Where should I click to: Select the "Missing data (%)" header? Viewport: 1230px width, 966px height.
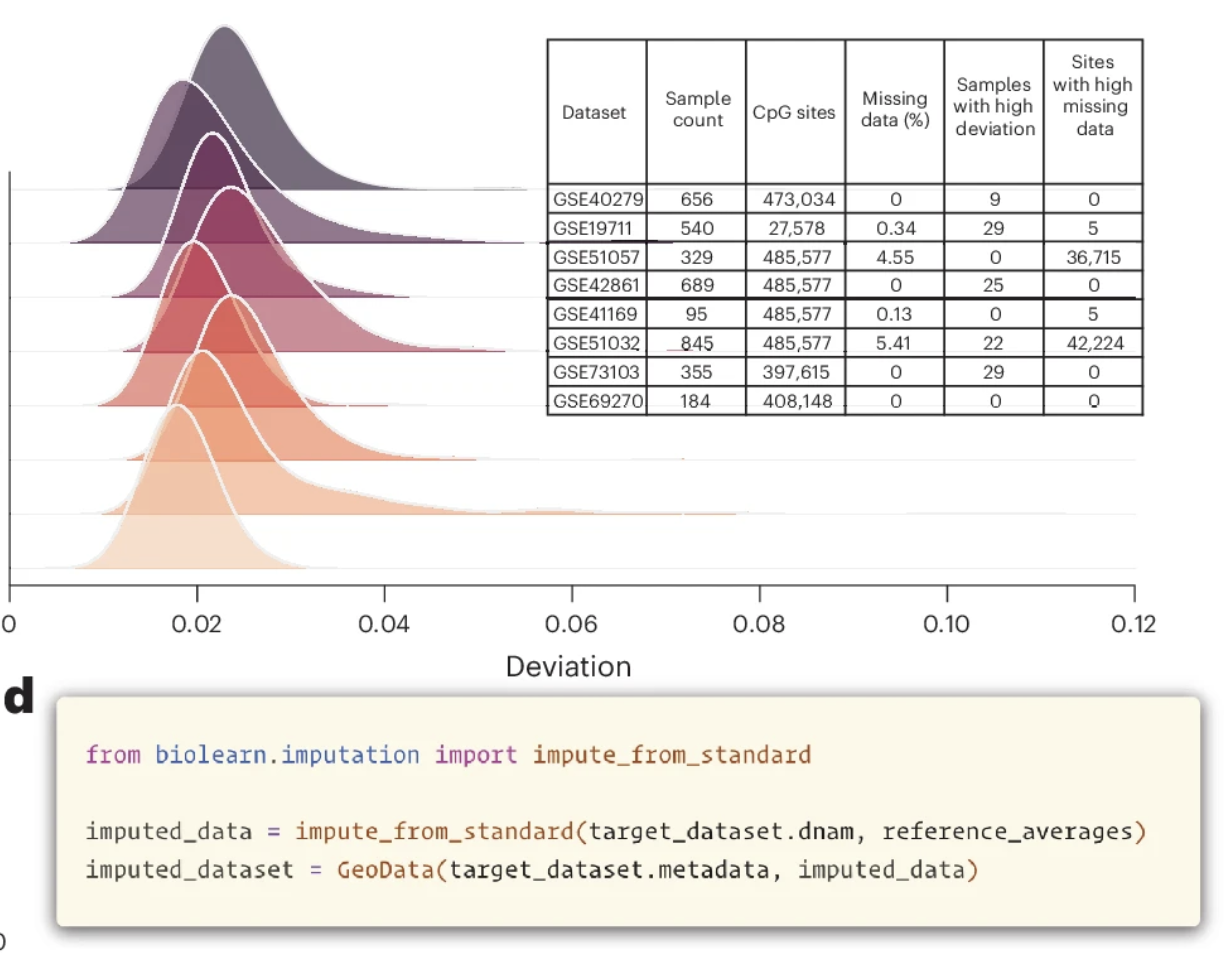point(894,110)
